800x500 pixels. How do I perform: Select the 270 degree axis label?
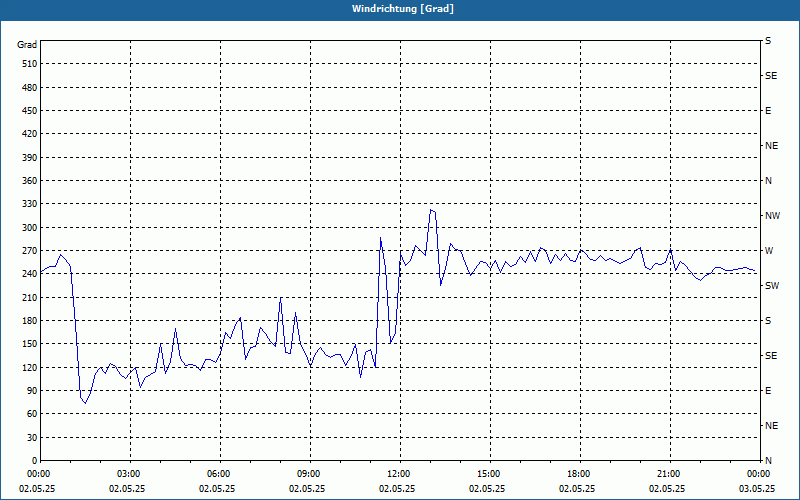tap(30, 251)
